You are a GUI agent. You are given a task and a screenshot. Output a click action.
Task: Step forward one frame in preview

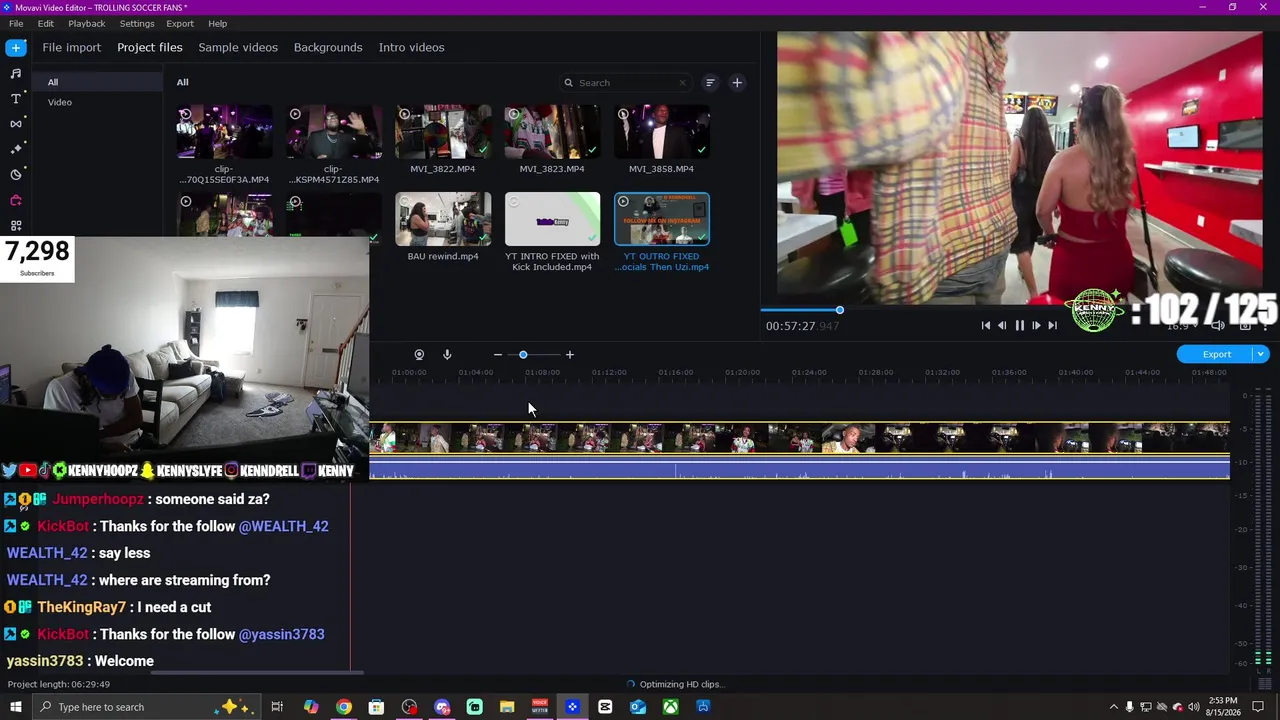tap(1036, 325)
